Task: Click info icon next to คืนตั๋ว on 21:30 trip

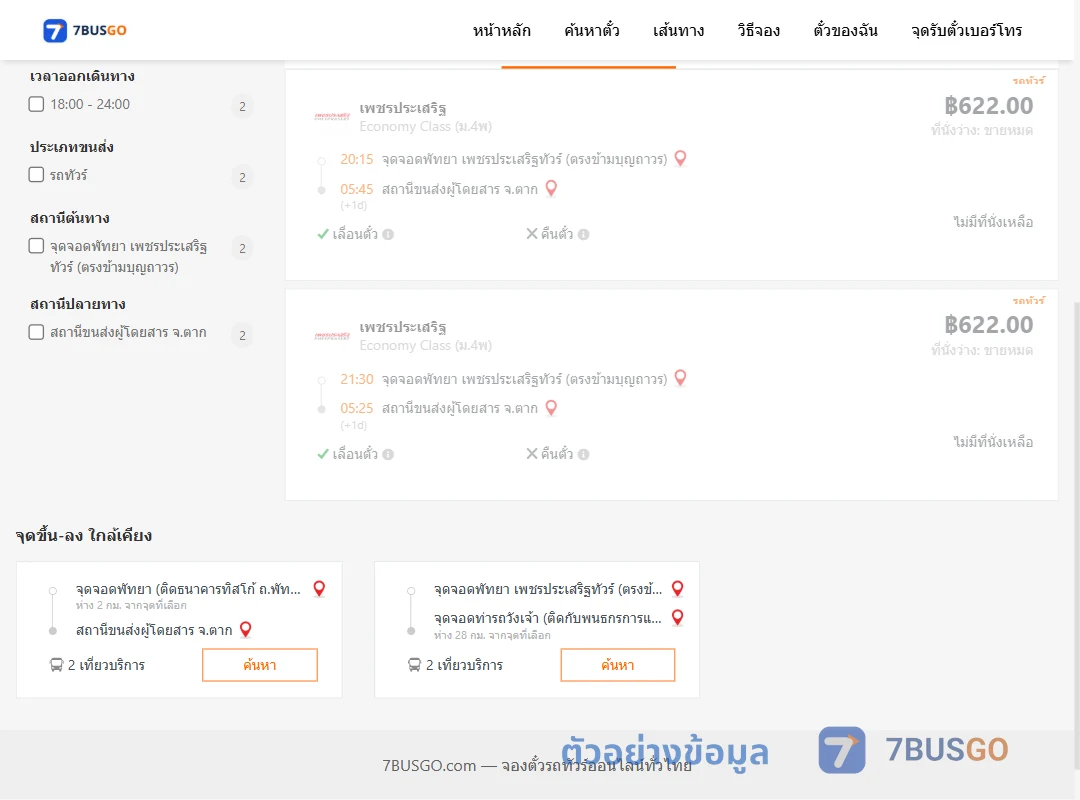Action: [583, 454]
